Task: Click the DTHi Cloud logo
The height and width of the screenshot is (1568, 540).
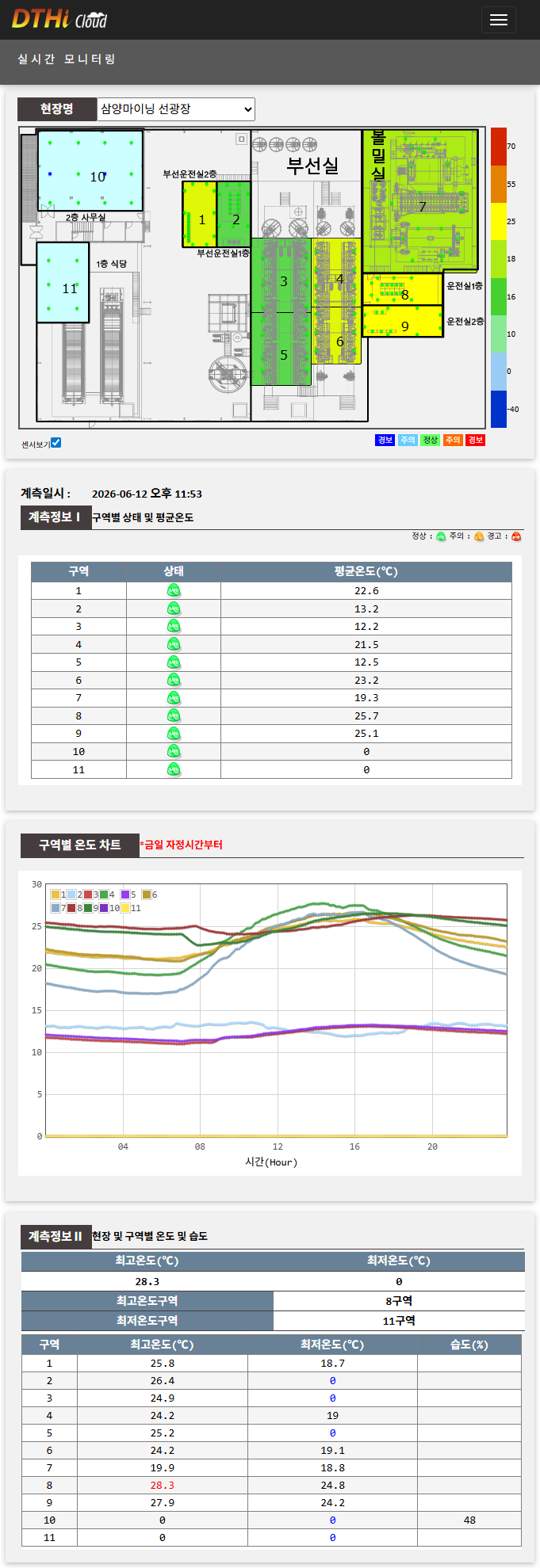Action: pyautogui.click(x=59, y=19)
